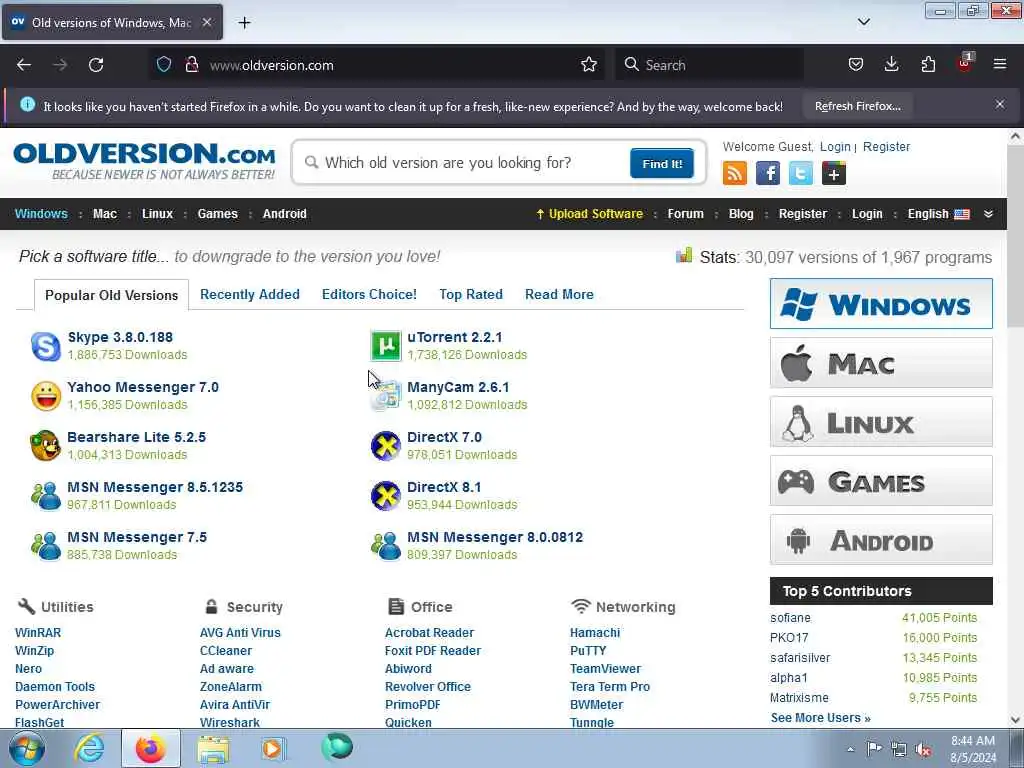
Task: Click the Yahoo Messenger smiley icon
Action: point(46,396)
